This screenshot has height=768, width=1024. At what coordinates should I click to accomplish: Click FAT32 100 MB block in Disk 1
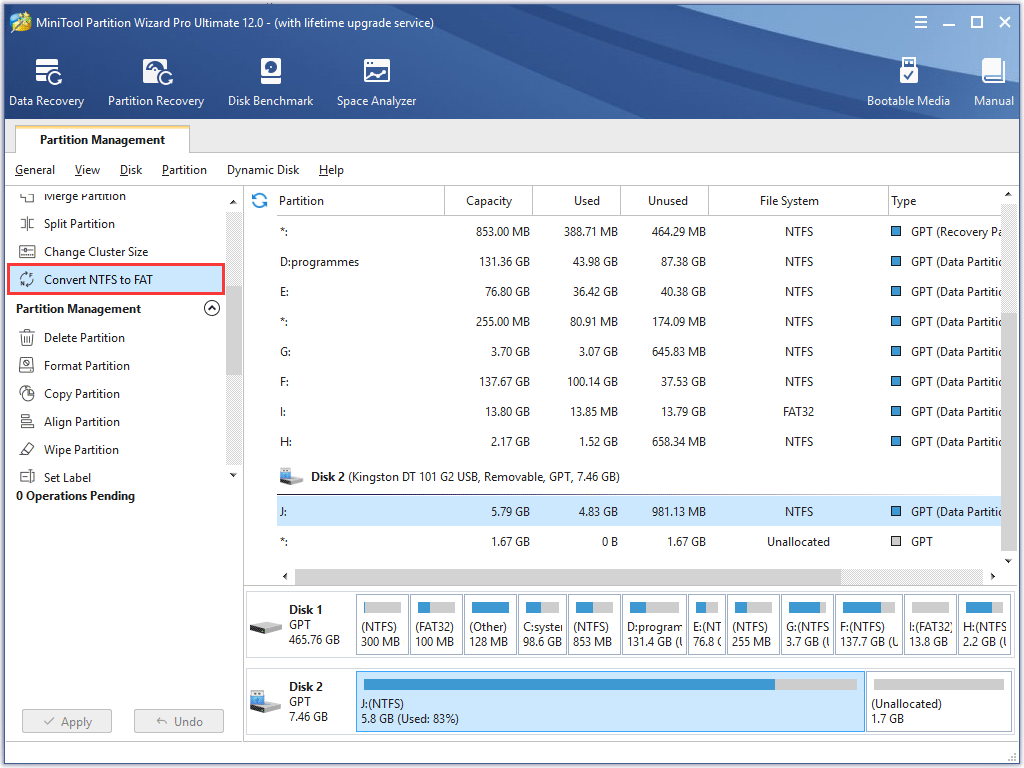(x=436, y=625)
